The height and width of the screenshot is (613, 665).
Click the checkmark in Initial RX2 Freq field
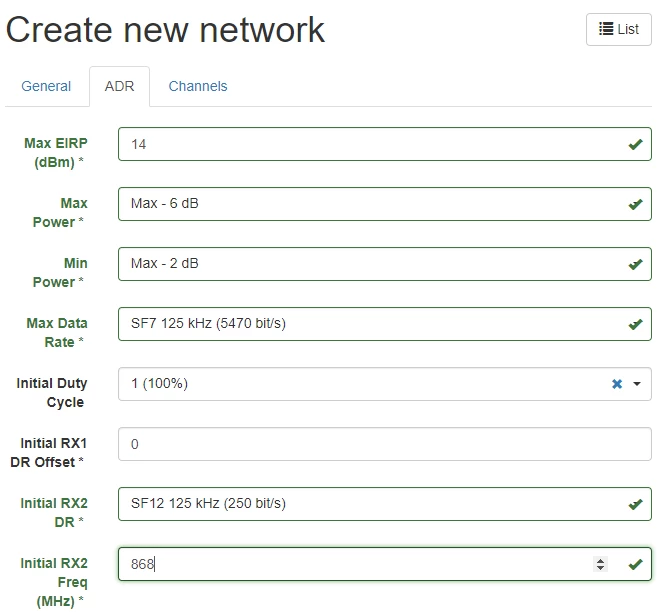[x=635, y=564]
